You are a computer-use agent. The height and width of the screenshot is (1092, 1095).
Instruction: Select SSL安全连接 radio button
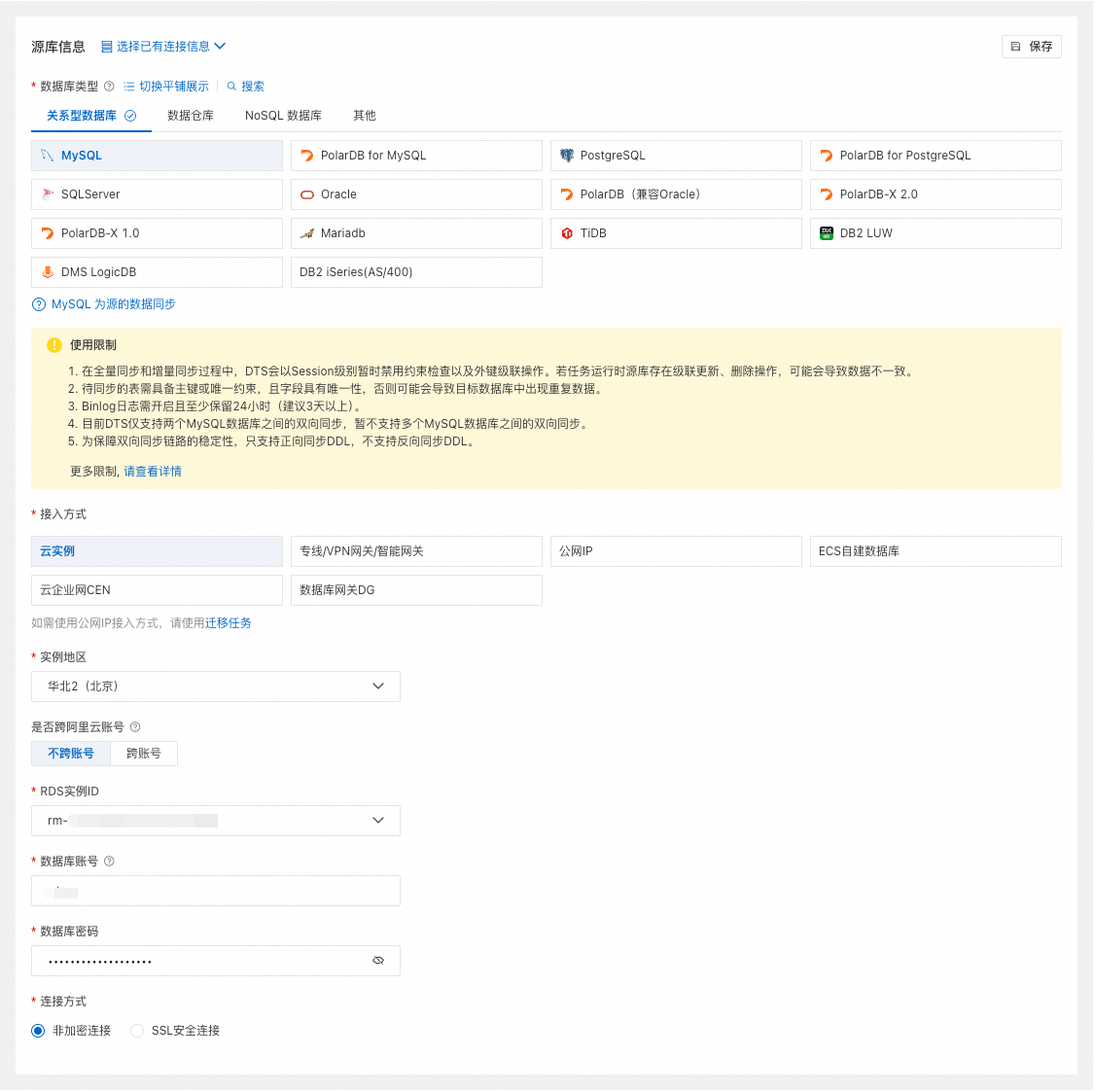click(x=137, y=1032)
